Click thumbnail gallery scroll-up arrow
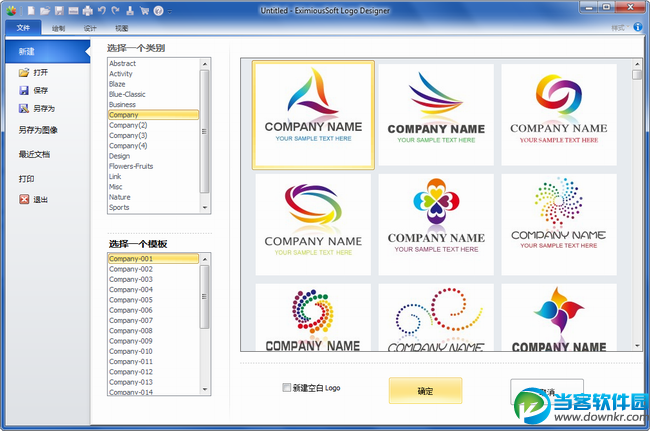Image resolution: width=650 pixels, height=431 pixels. [x=638, y=64]
